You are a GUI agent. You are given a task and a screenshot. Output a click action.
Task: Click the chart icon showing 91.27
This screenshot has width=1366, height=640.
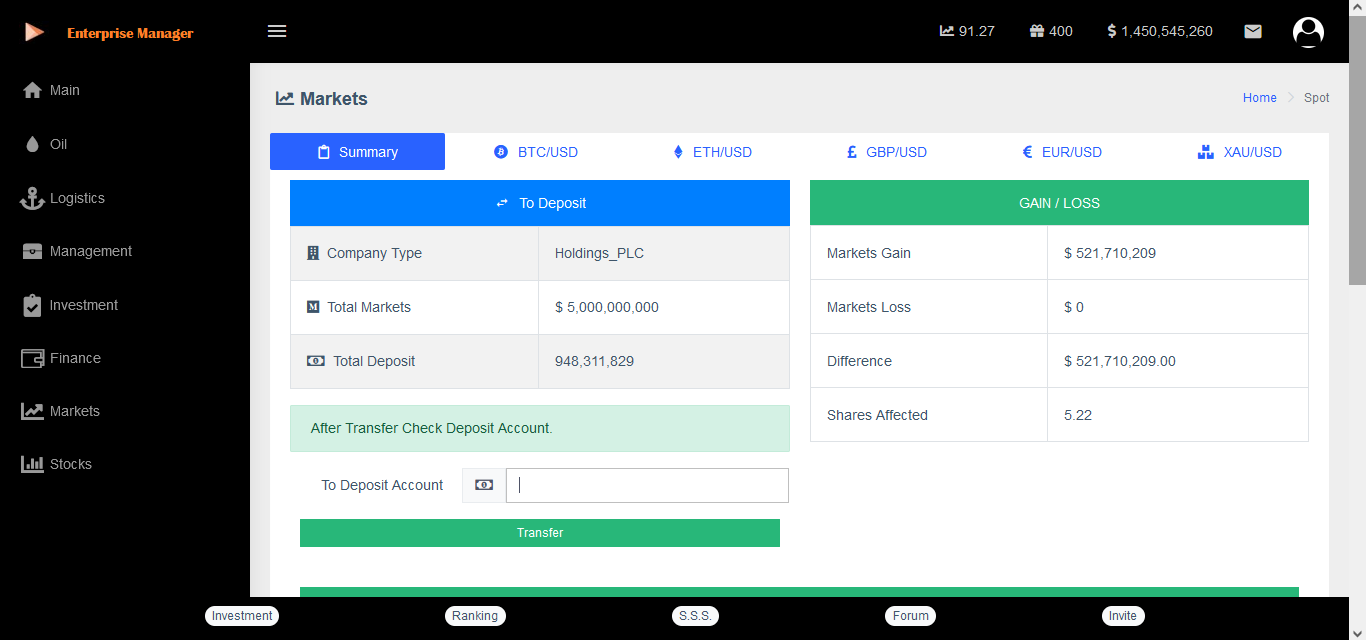click(947, 31)
